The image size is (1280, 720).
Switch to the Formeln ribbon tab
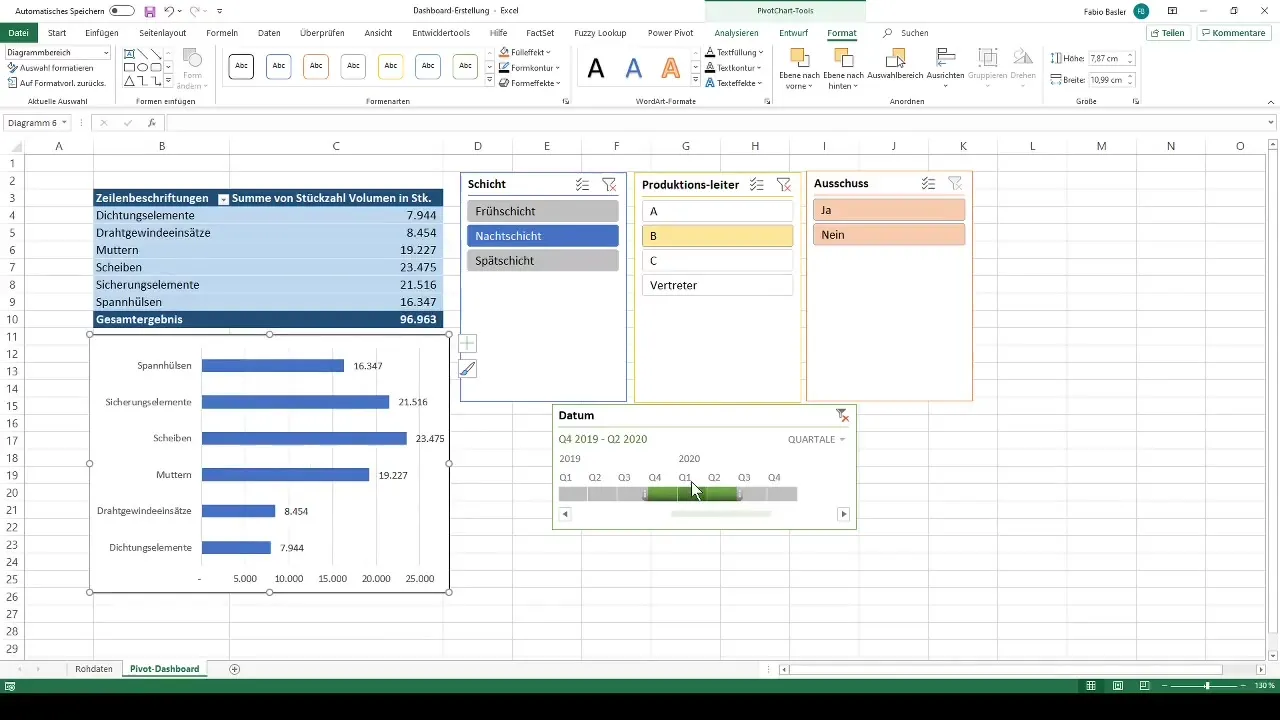222,33
